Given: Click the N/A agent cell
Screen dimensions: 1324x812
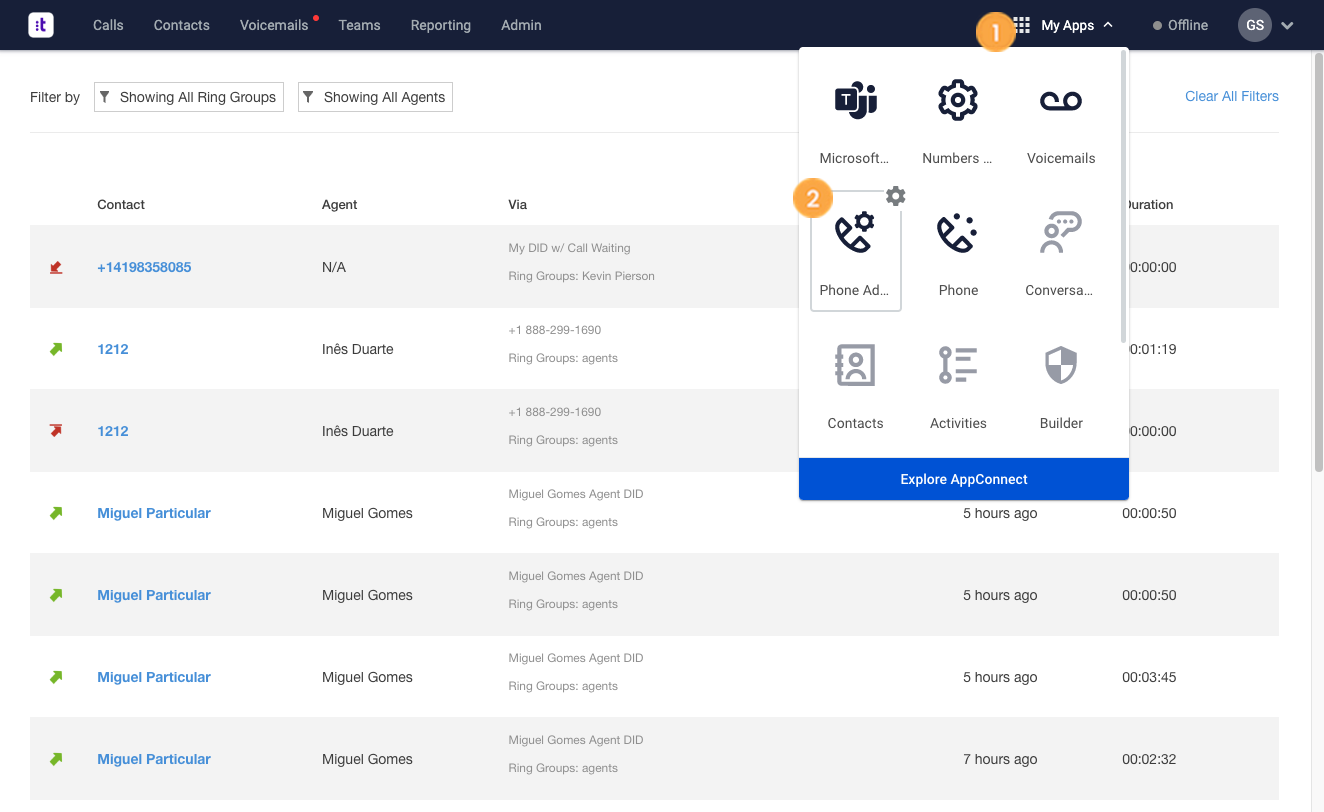Looking at the screenshot, I should point(334,267).
